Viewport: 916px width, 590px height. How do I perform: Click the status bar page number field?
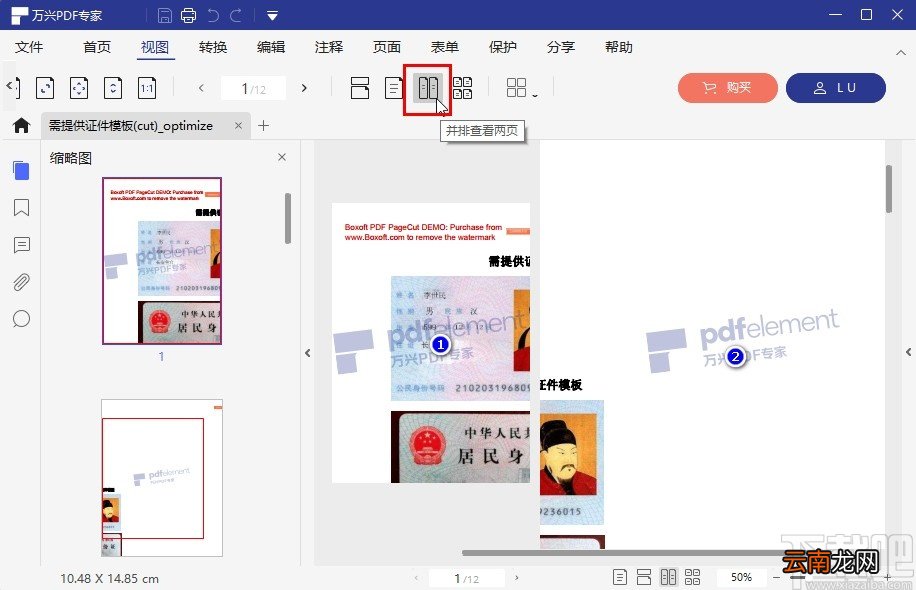tap(467, 578)
